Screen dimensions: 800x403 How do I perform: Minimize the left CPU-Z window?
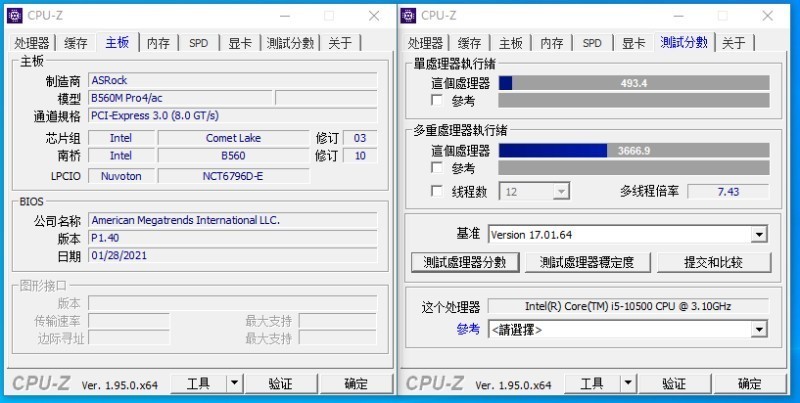[x=285, y=16]
